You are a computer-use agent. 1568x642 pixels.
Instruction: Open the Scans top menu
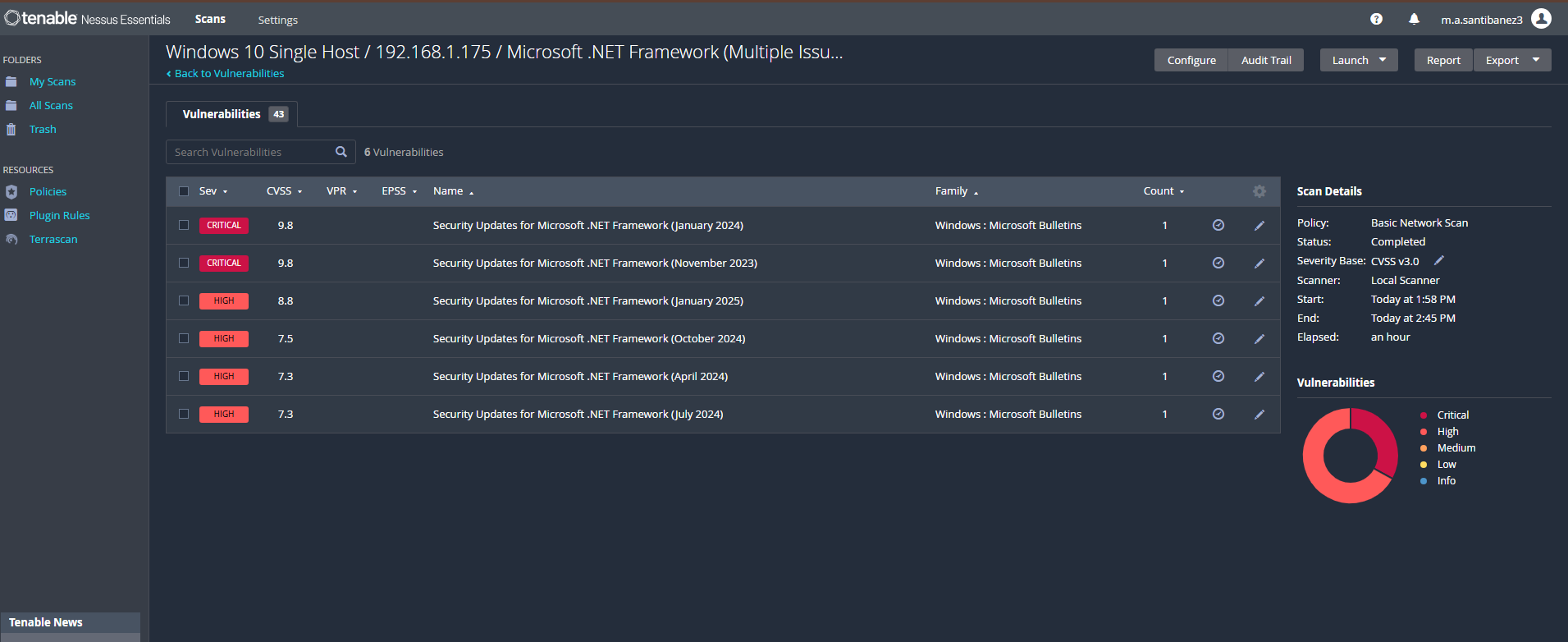210,19
